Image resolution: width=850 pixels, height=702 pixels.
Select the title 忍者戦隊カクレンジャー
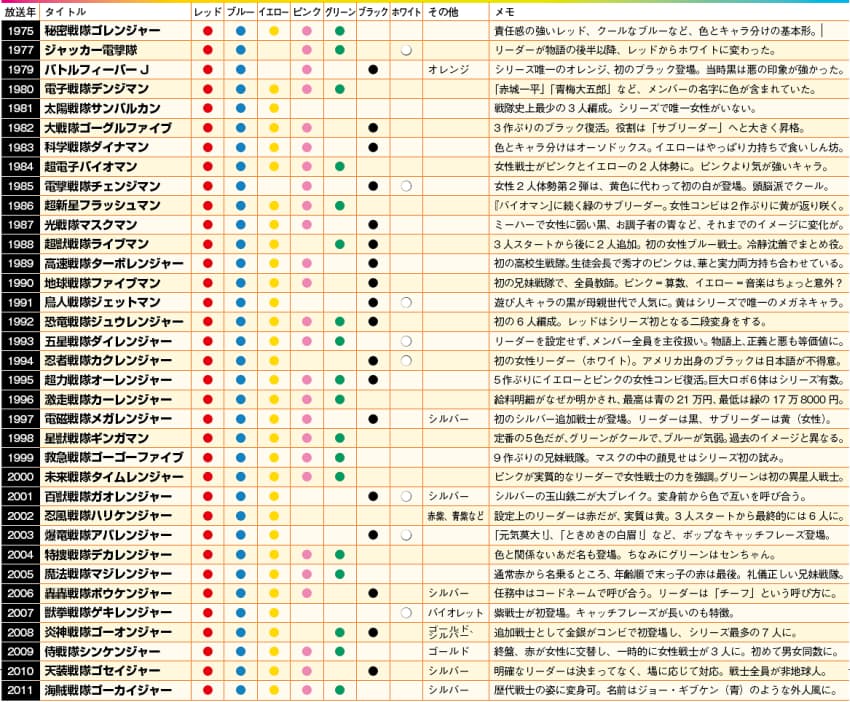(x=108, y=360)
